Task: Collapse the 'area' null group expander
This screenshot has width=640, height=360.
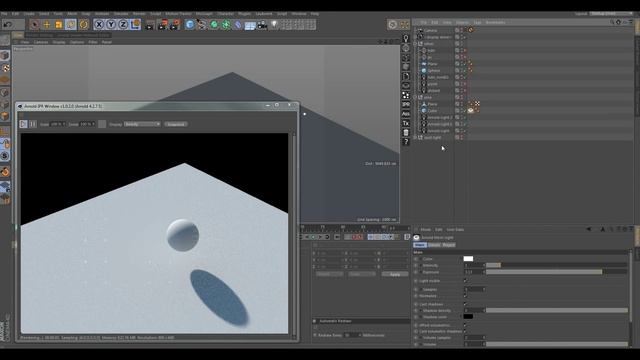Action: pos(416,97)
